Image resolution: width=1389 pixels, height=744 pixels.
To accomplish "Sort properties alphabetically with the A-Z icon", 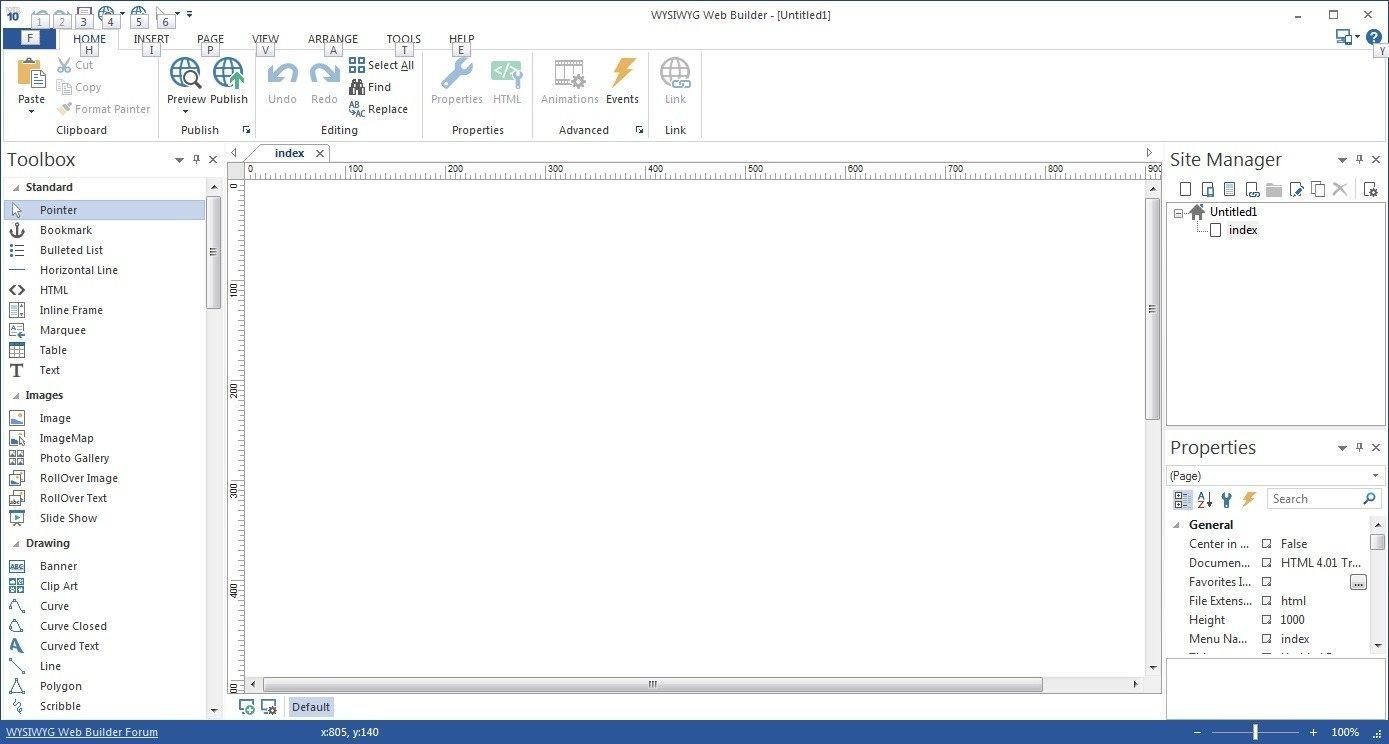I will (x=1204, y=499).
